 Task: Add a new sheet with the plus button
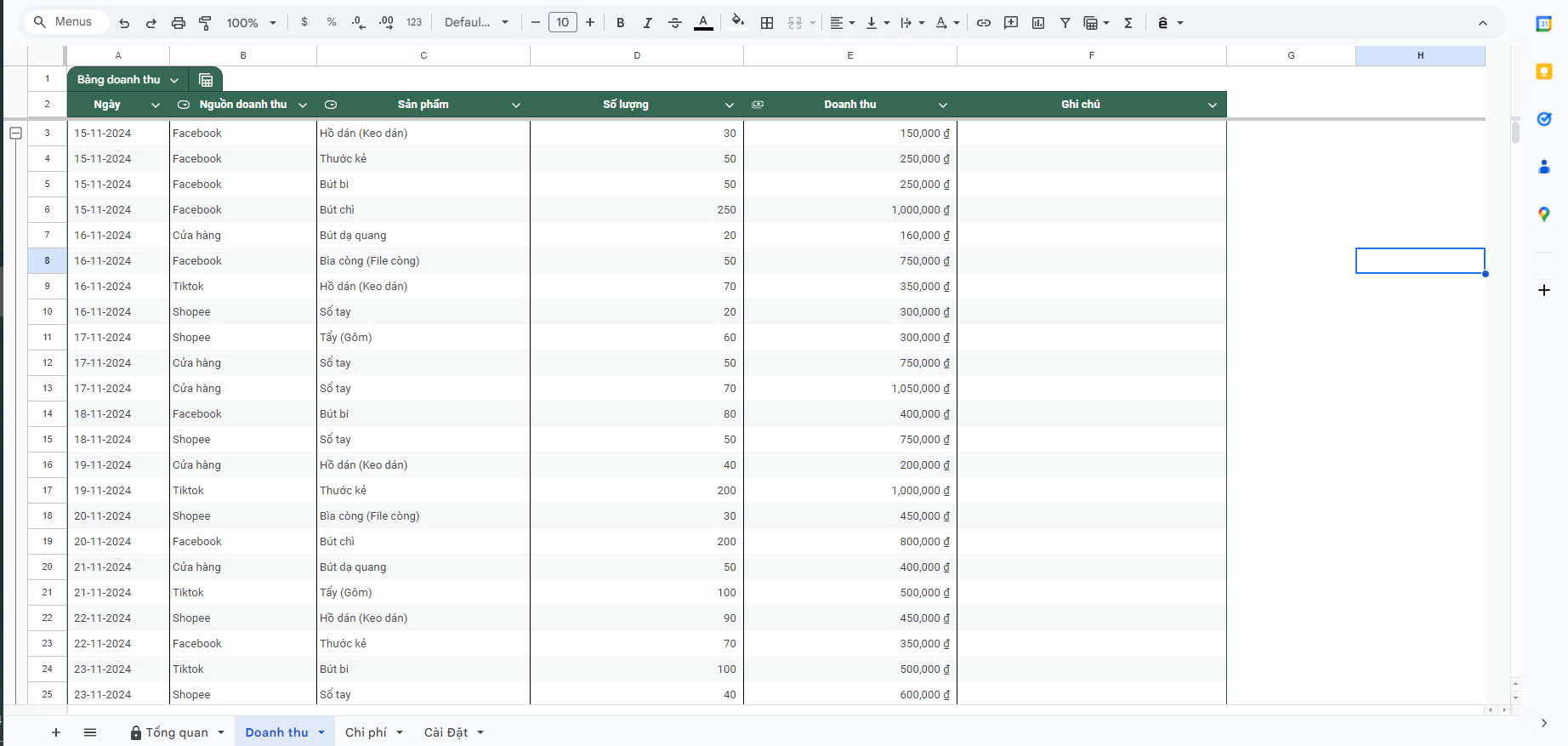click(56, 732)
